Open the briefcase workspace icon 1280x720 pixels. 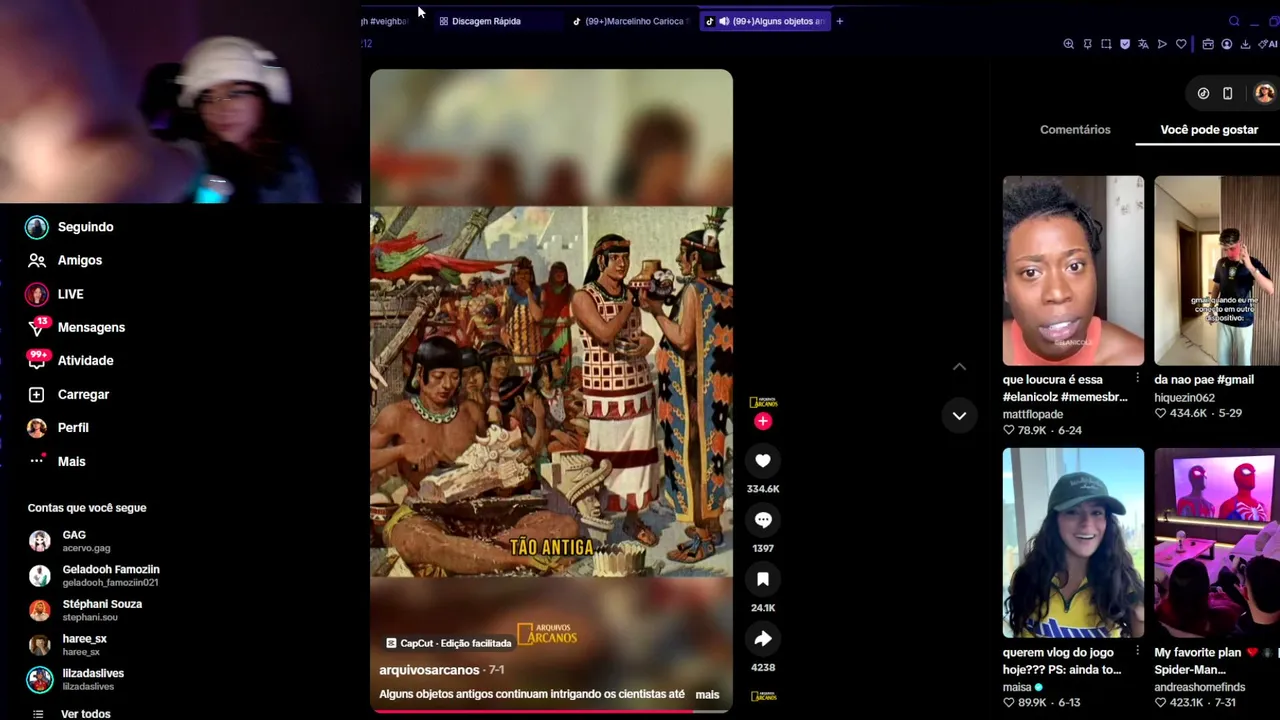pyautogui.click(x=1208, y=44)
